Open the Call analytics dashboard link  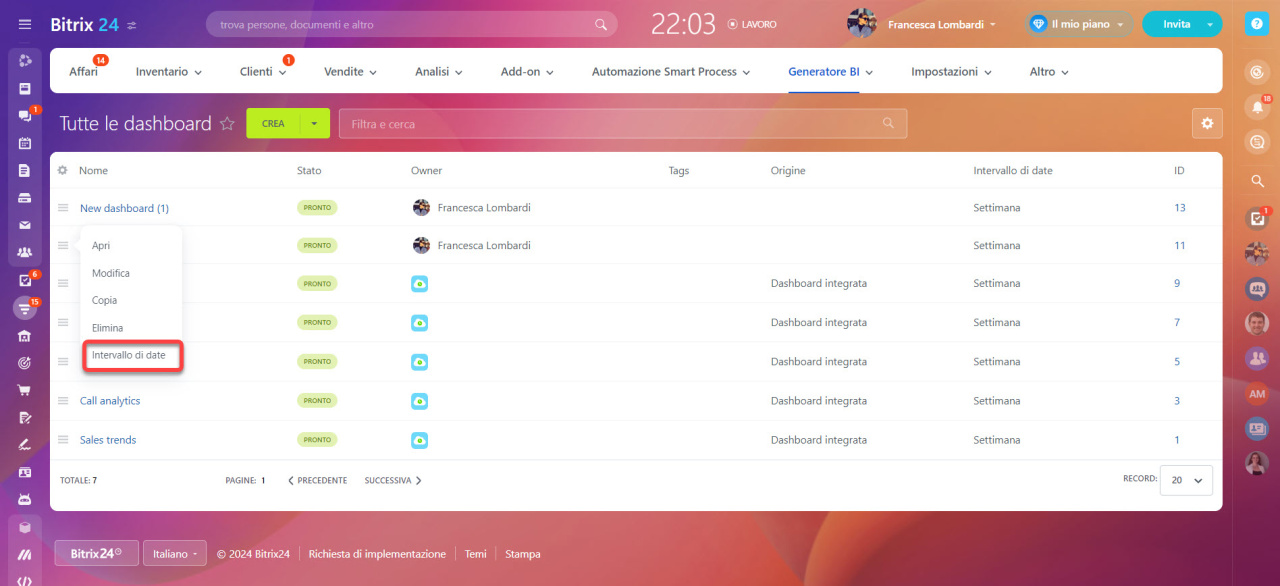pos(110,400)
